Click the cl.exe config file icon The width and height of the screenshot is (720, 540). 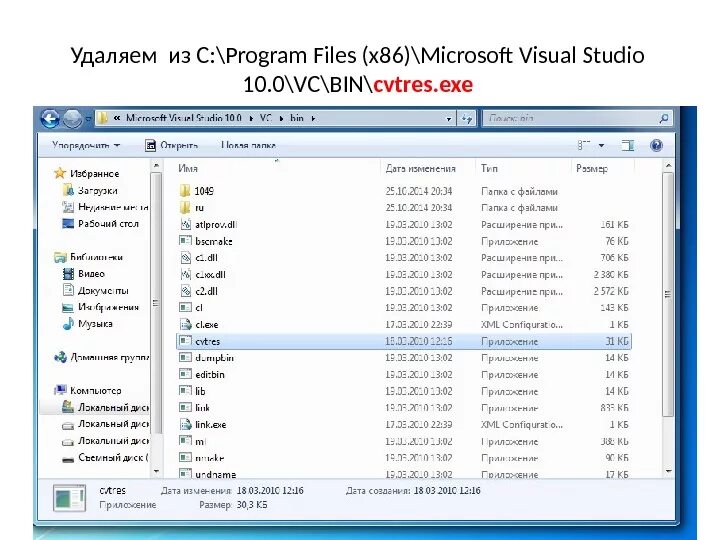tap(185, 325)
